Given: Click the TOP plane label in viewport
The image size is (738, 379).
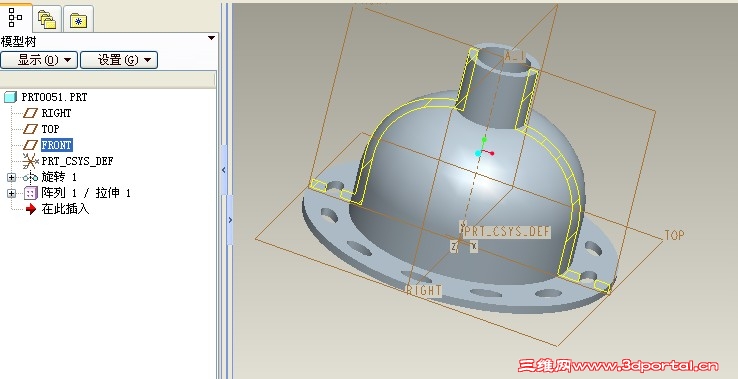Looking at the screenshot, I should pyautogui.click(x=674, y=235).
